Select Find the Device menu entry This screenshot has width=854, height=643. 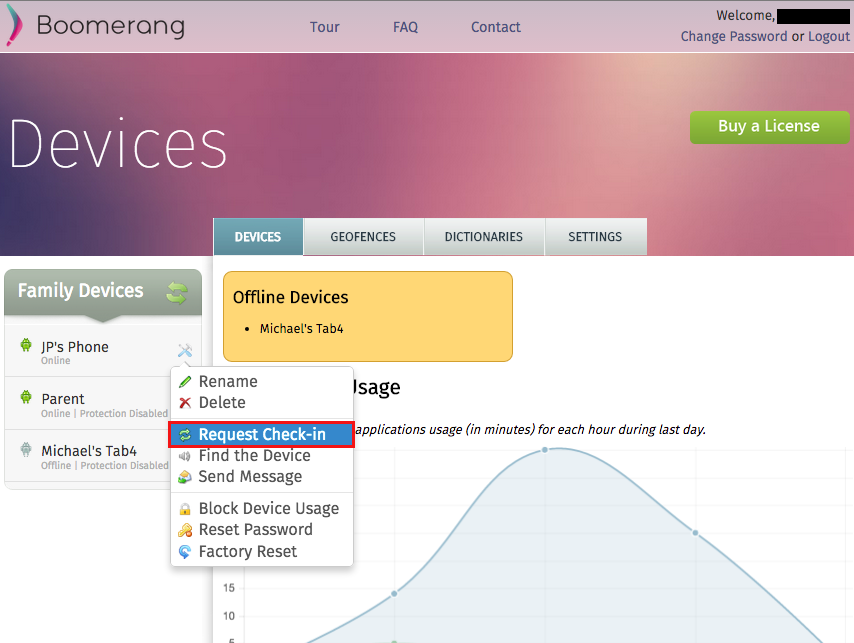click(x=262, y=456)
